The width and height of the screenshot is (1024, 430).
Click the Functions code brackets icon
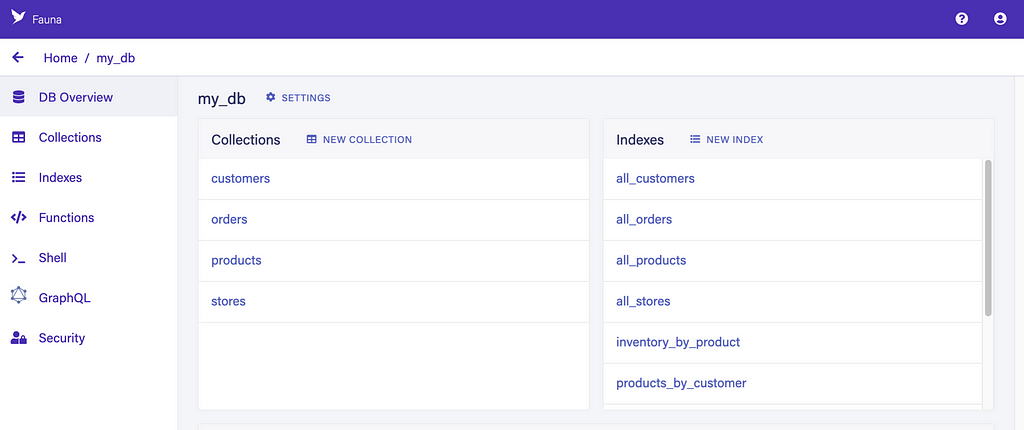tap(18, 218)
